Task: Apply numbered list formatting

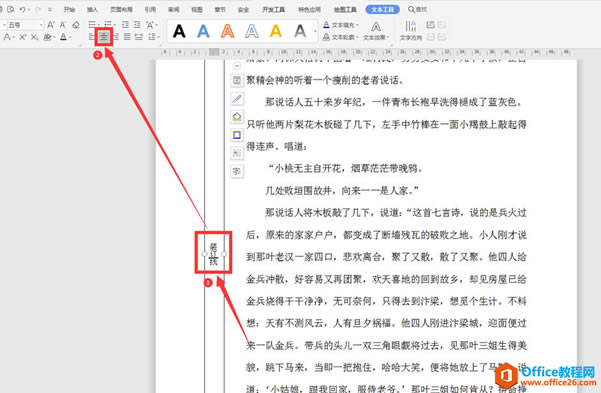Action: pos(108,25)
